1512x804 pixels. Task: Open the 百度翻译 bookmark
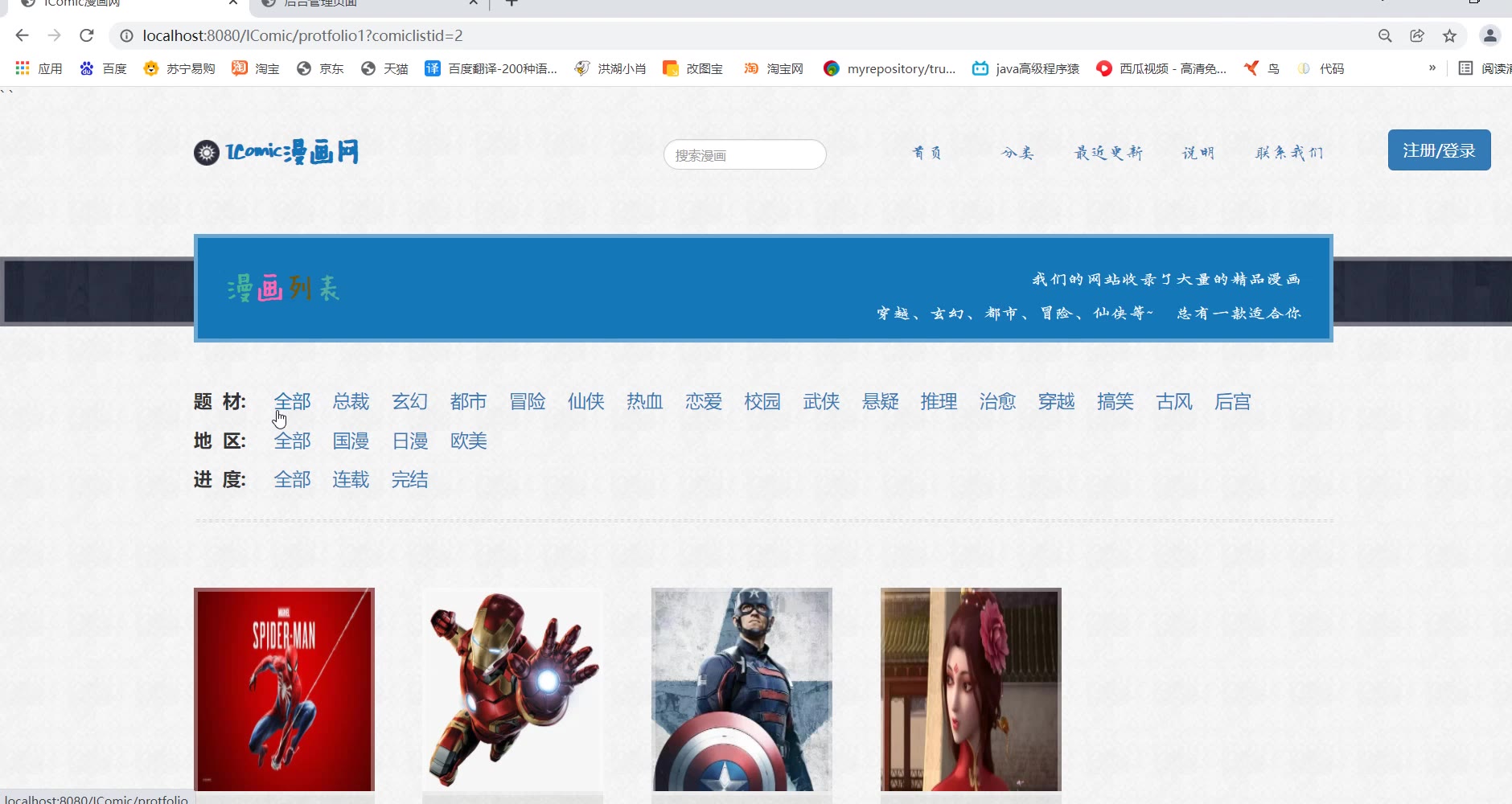491,68
